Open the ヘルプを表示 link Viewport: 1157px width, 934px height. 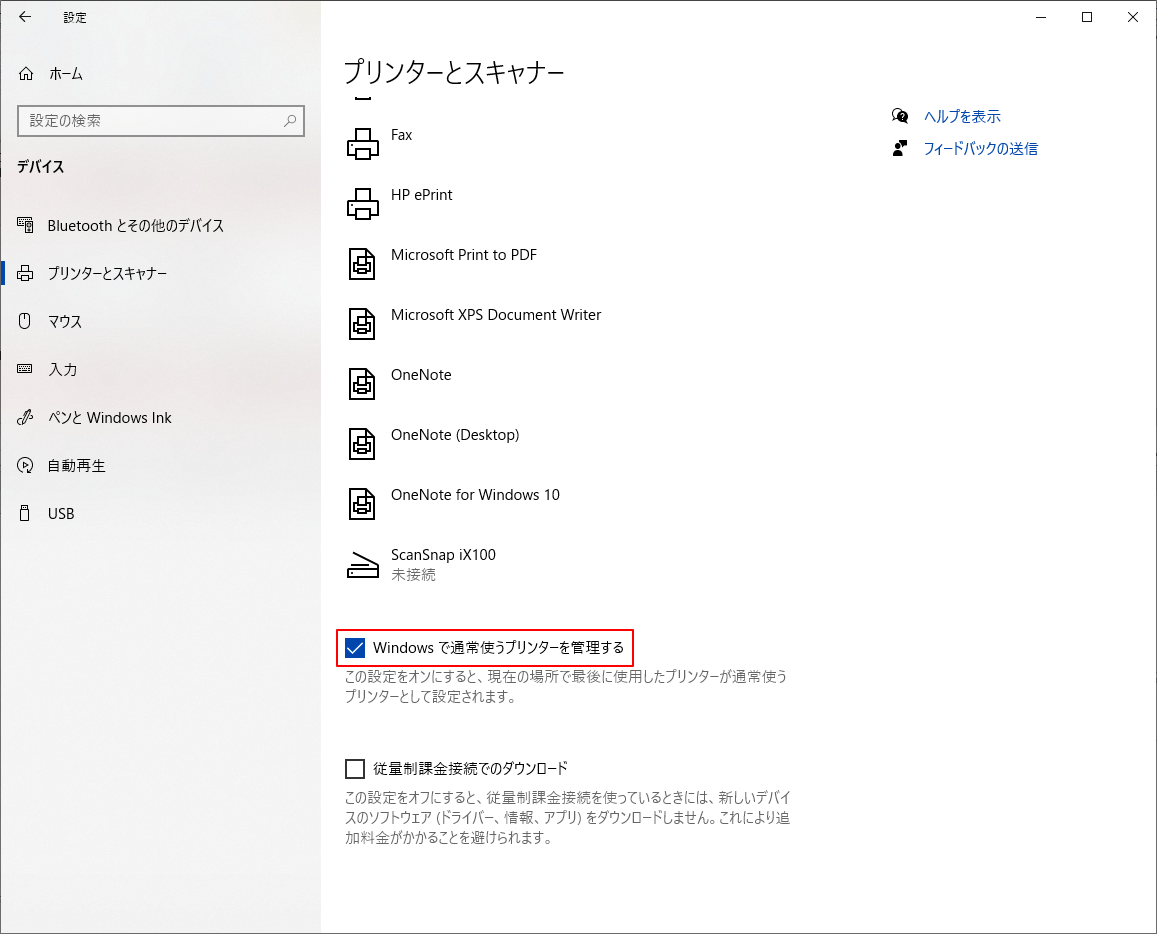pyautogui.click(x=962, y=116)
